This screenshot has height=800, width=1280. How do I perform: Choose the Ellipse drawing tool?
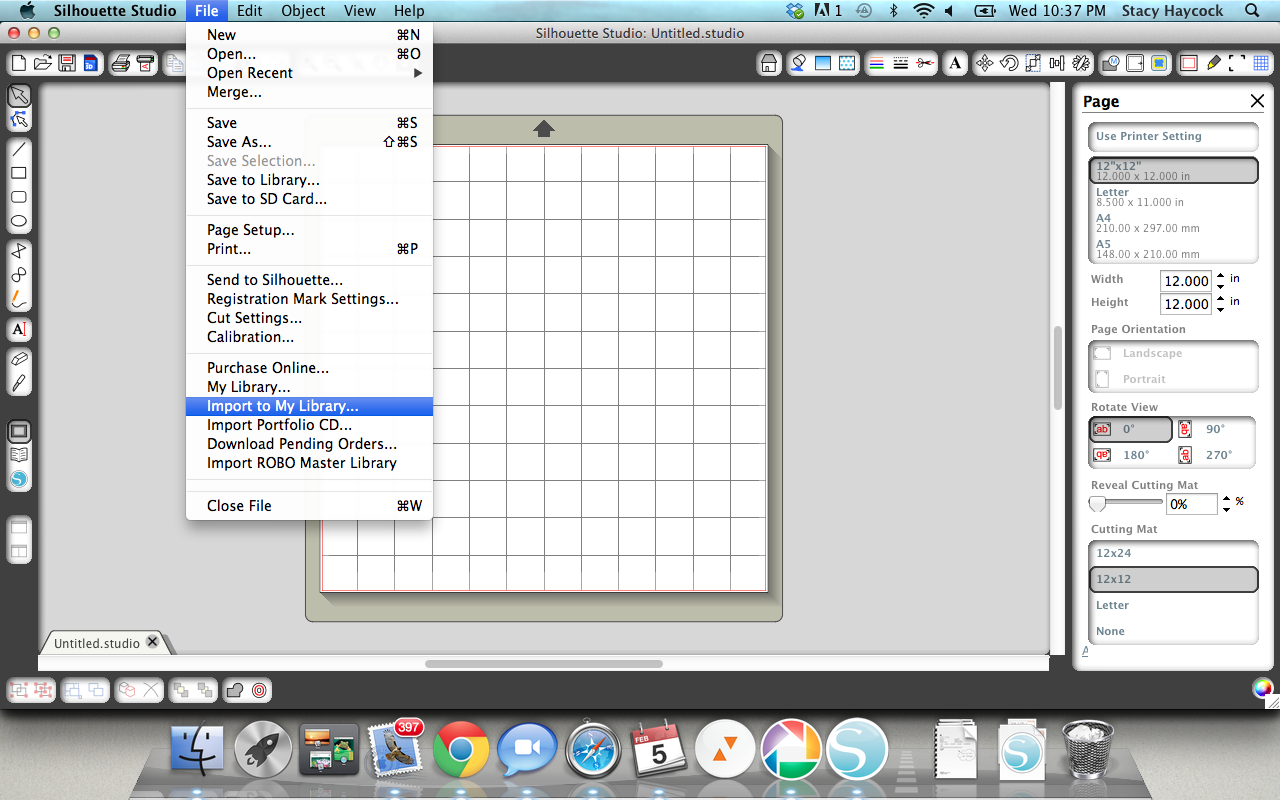(19, 222)
